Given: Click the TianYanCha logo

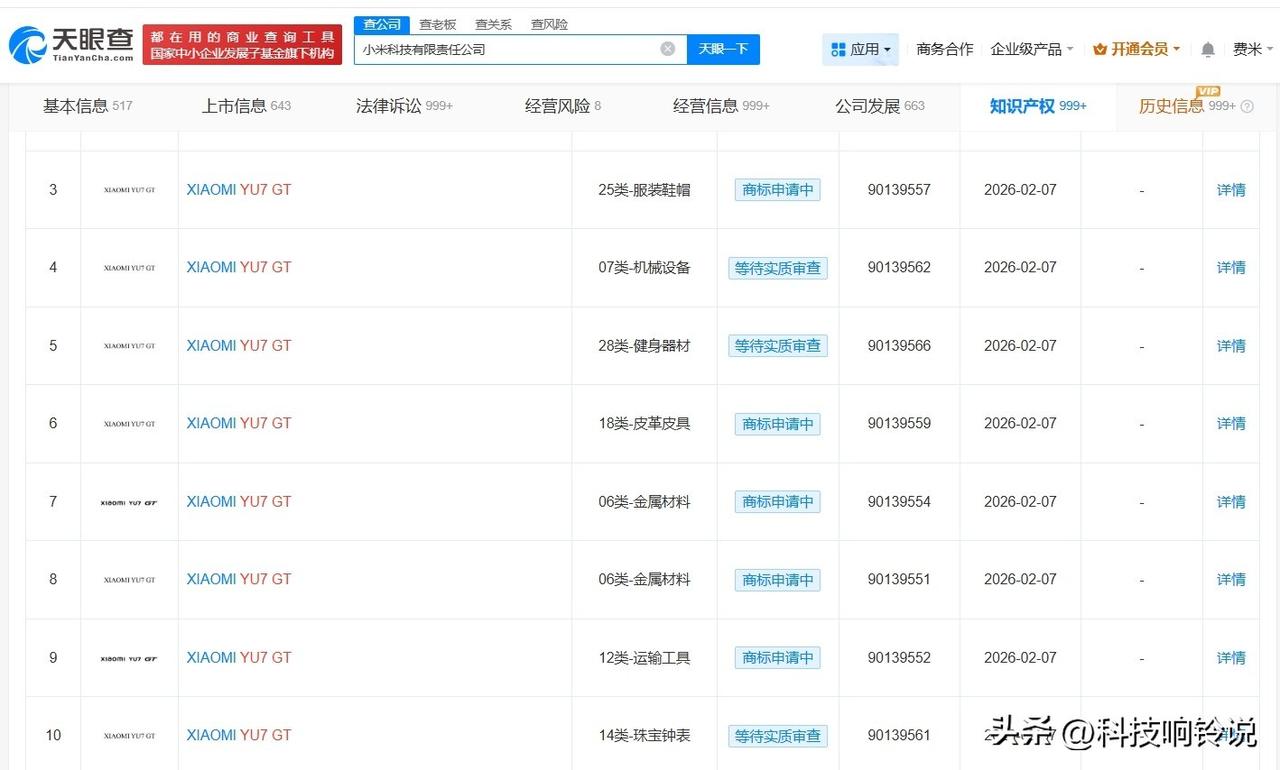Looking at the screenshot, I should pos(70,45).
